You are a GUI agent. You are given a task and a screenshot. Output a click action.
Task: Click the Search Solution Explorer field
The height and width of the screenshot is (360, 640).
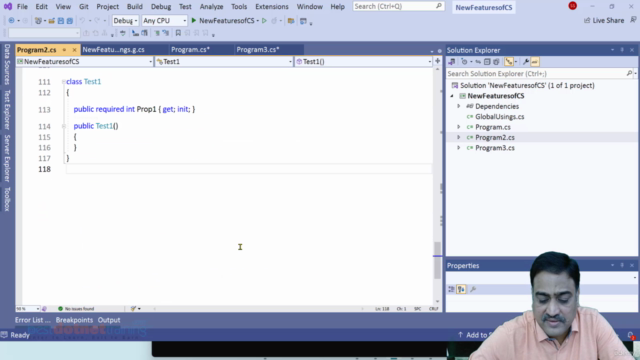click(x=541, y=73)
